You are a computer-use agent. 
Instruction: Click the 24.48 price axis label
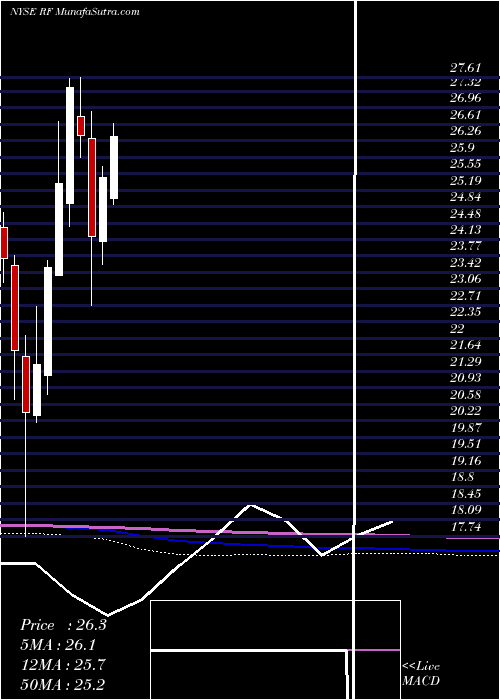[465, 213]
